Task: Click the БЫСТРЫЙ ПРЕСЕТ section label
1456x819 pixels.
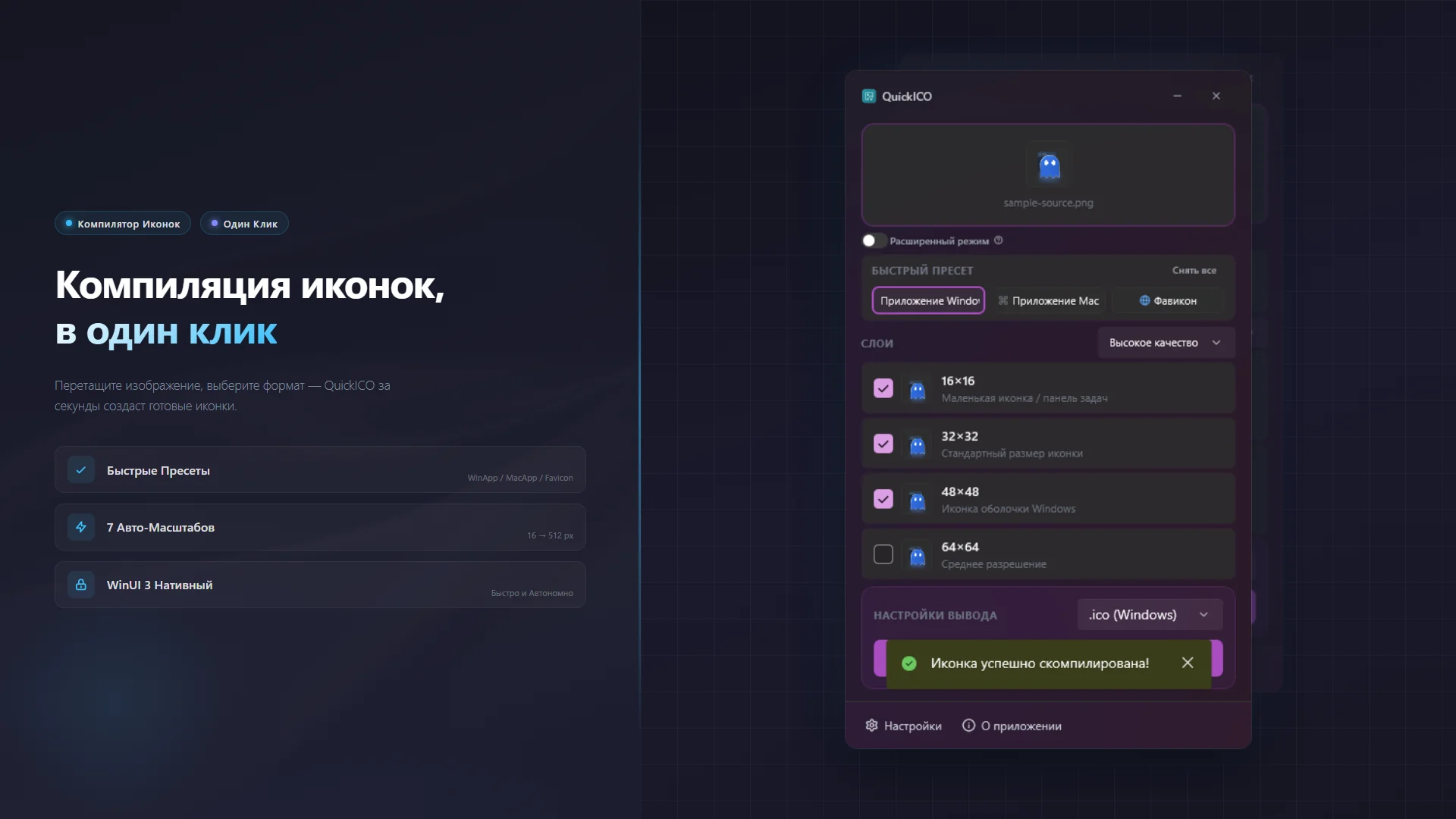Action: point(922,271)
